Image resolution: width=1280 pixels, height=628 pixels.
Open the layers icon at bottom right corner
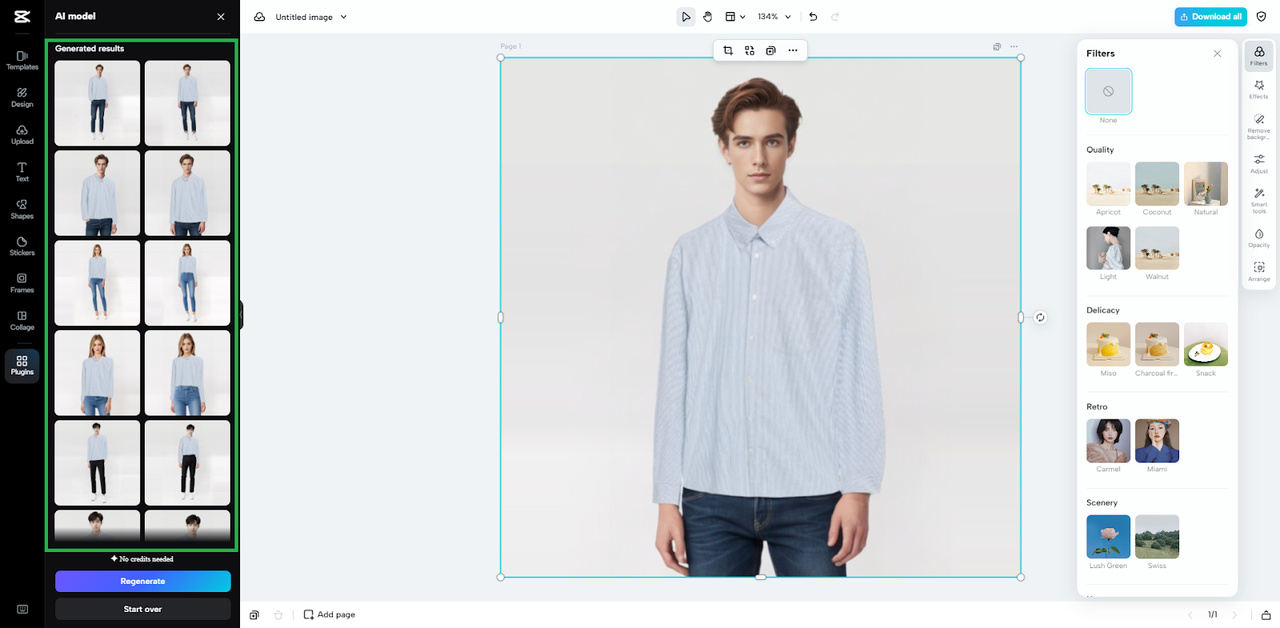pyautogui.click(x=1265, y=615)
